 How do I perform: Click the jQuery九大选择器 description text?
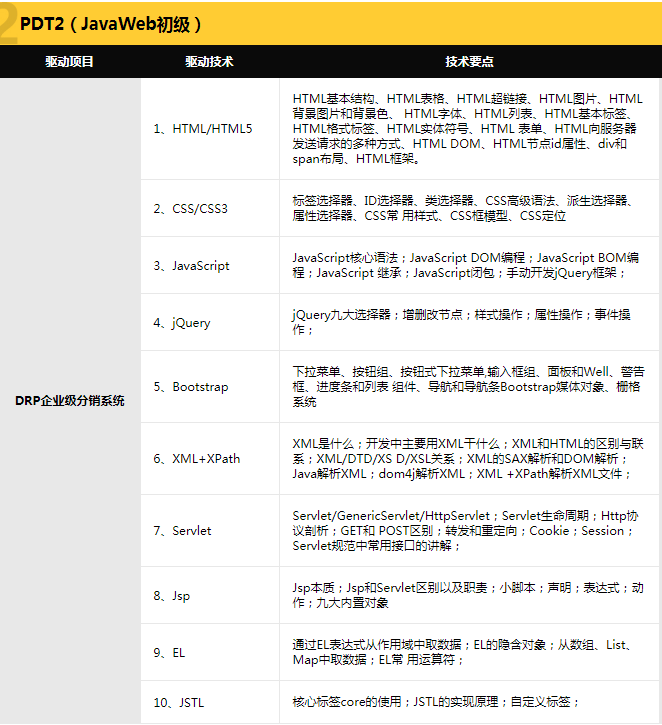[460, 322]
